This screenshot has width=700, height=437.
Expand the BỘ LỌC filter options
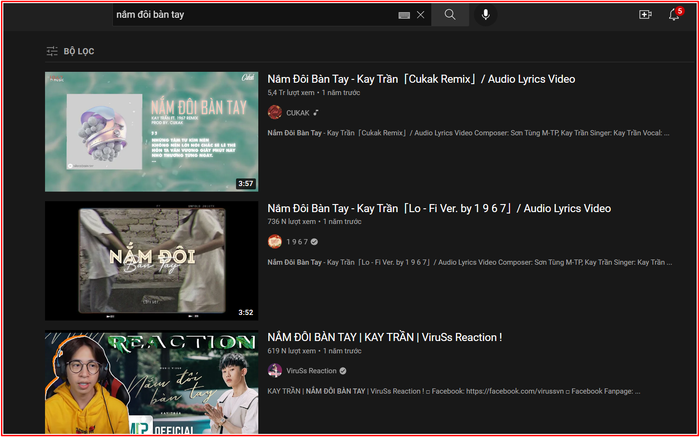pos(70,51)
